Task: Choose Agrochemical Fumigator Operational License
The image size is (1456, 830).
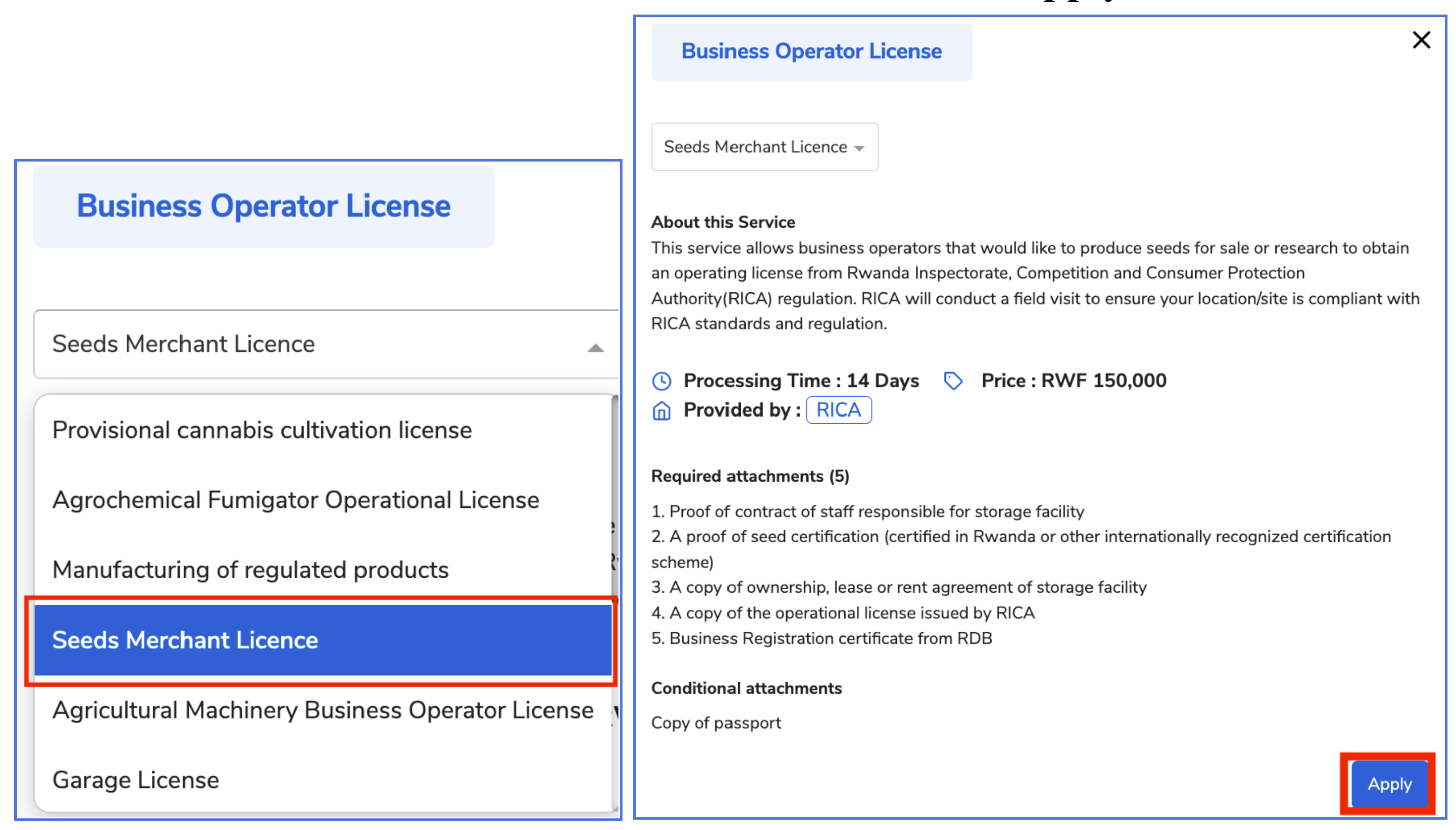Action: point(295,500)
